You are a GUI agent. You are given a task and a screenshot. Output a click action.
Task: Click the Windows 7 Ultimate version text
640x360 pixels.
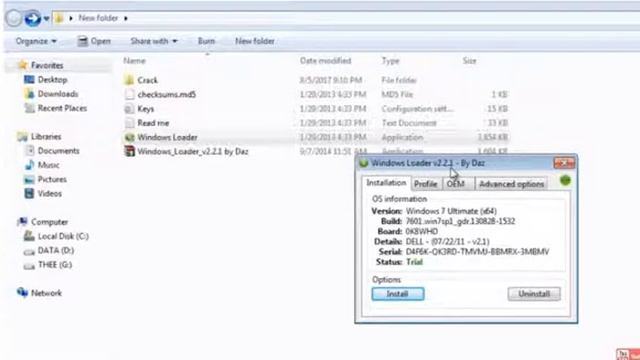(x=451, y=211)
